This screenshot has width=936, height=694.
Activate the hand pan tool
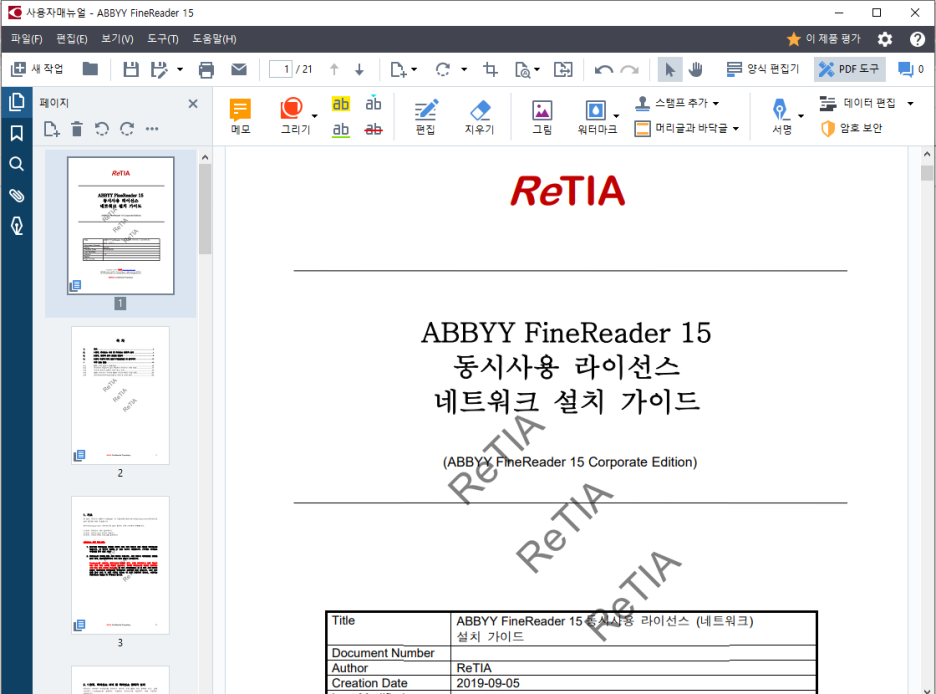click(695, 69)
